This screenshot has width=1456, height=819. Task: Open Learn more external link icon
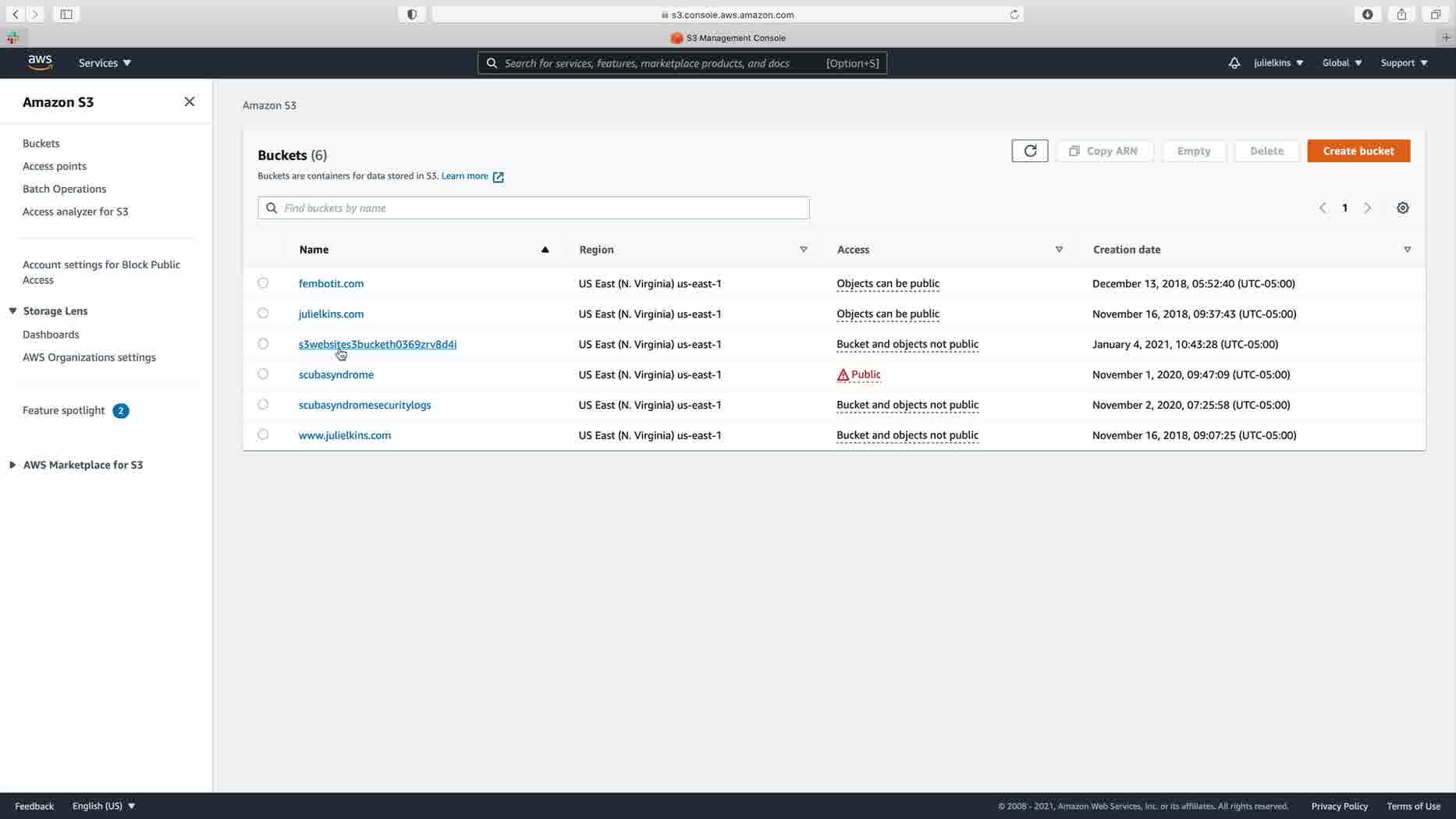(498, 177)
